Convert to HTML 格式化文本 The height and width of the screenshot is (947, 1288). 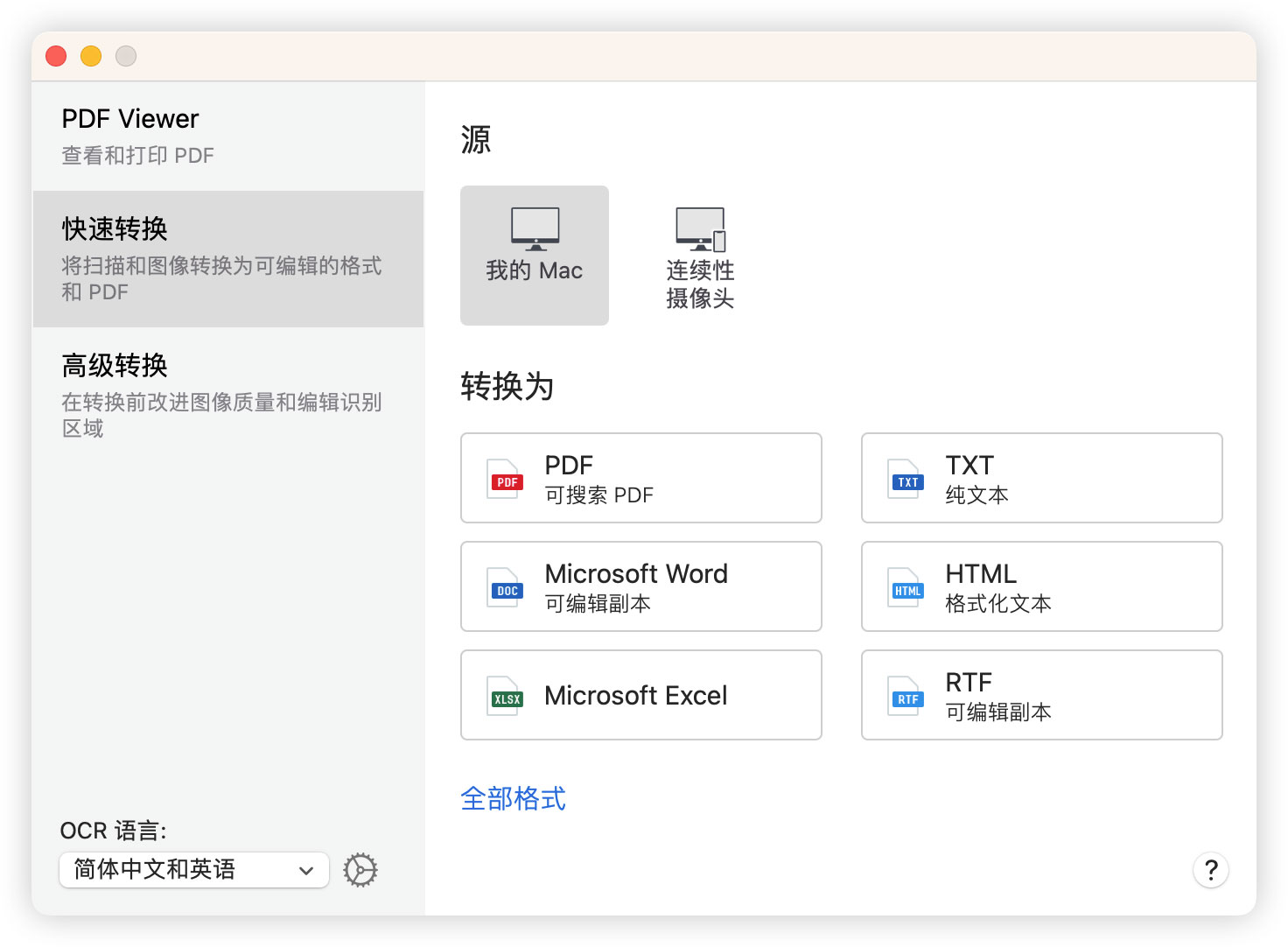1042,586
